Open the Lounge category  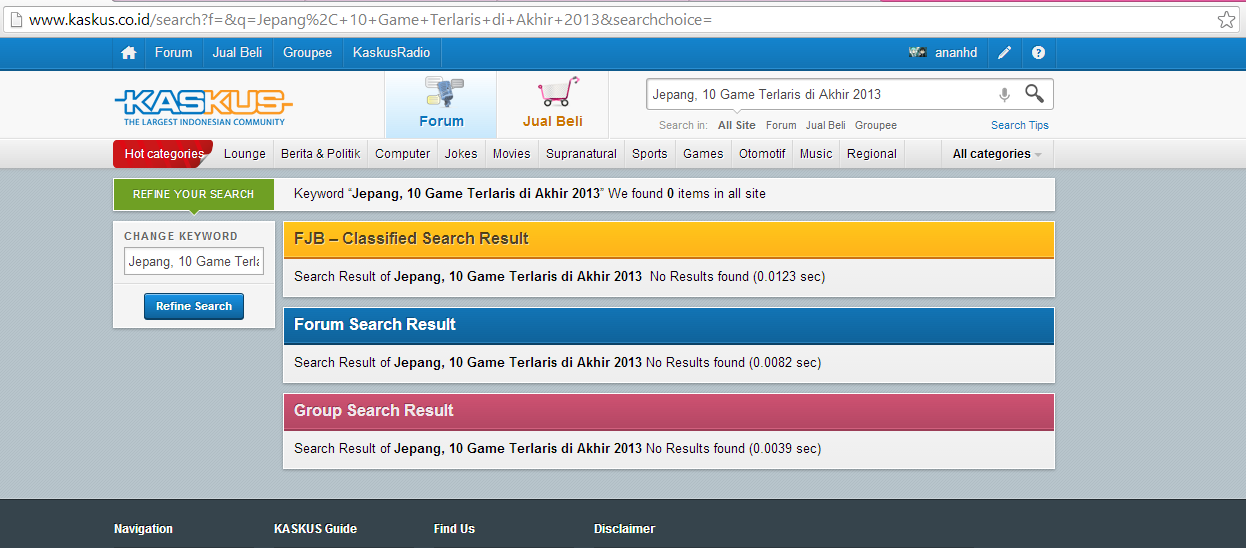coord(245,154)
